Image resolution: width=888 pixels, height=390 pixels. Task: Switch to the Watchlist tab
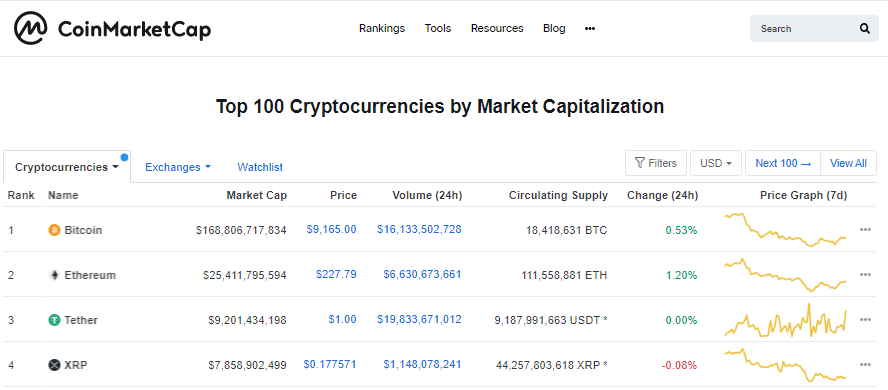tap(260, 167)
